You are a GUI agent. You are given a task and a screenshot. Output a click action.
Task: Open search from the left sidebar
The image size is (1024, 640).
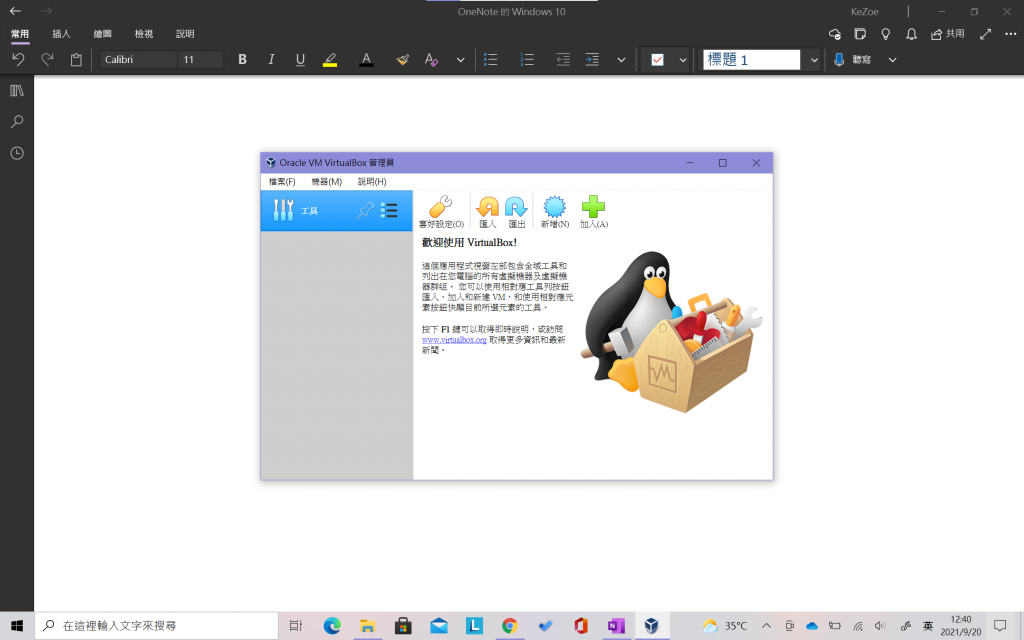click(x=17, y=121)
